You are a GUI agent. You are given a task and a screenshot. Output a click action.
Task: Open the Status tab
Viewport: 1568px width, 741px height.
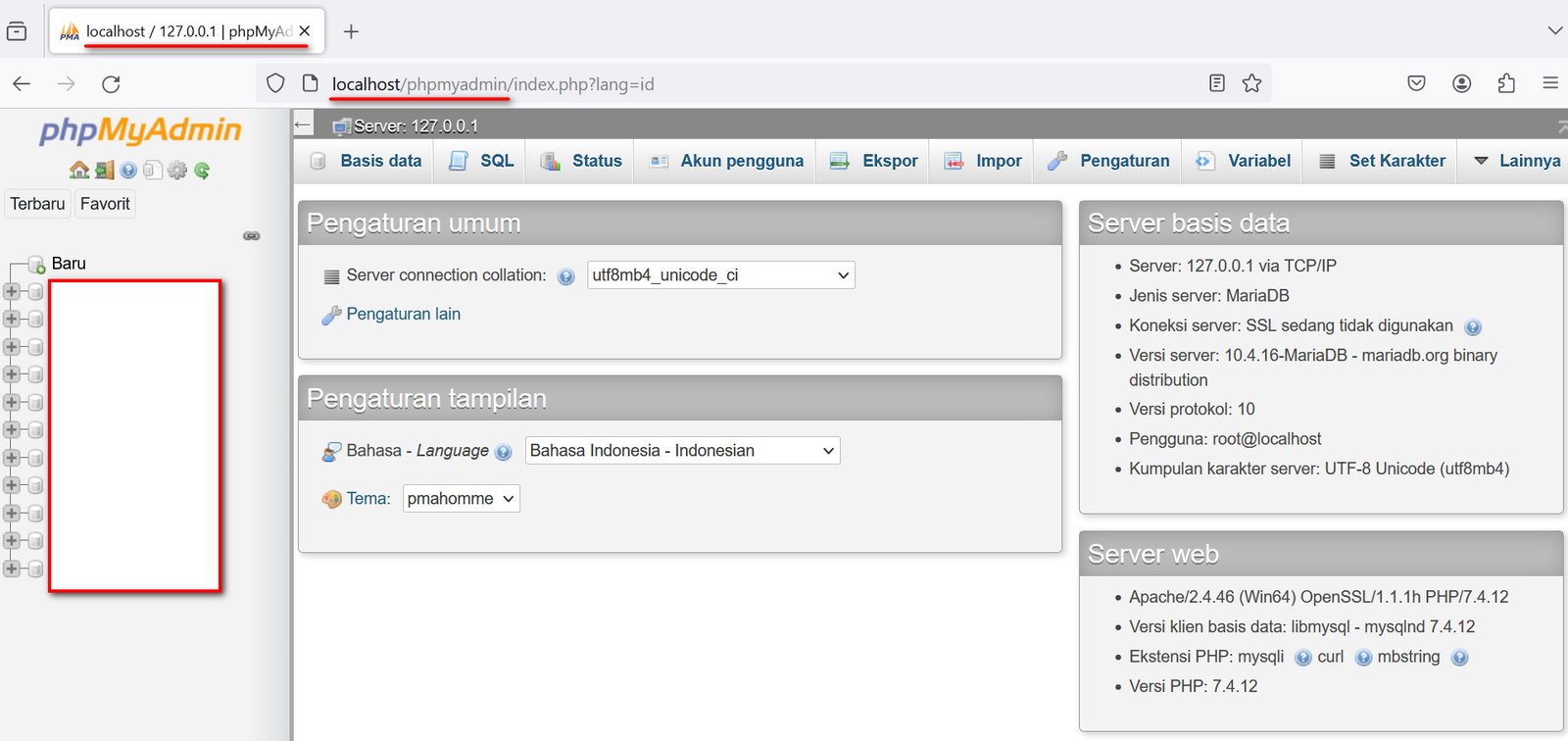tap(581, 161)
